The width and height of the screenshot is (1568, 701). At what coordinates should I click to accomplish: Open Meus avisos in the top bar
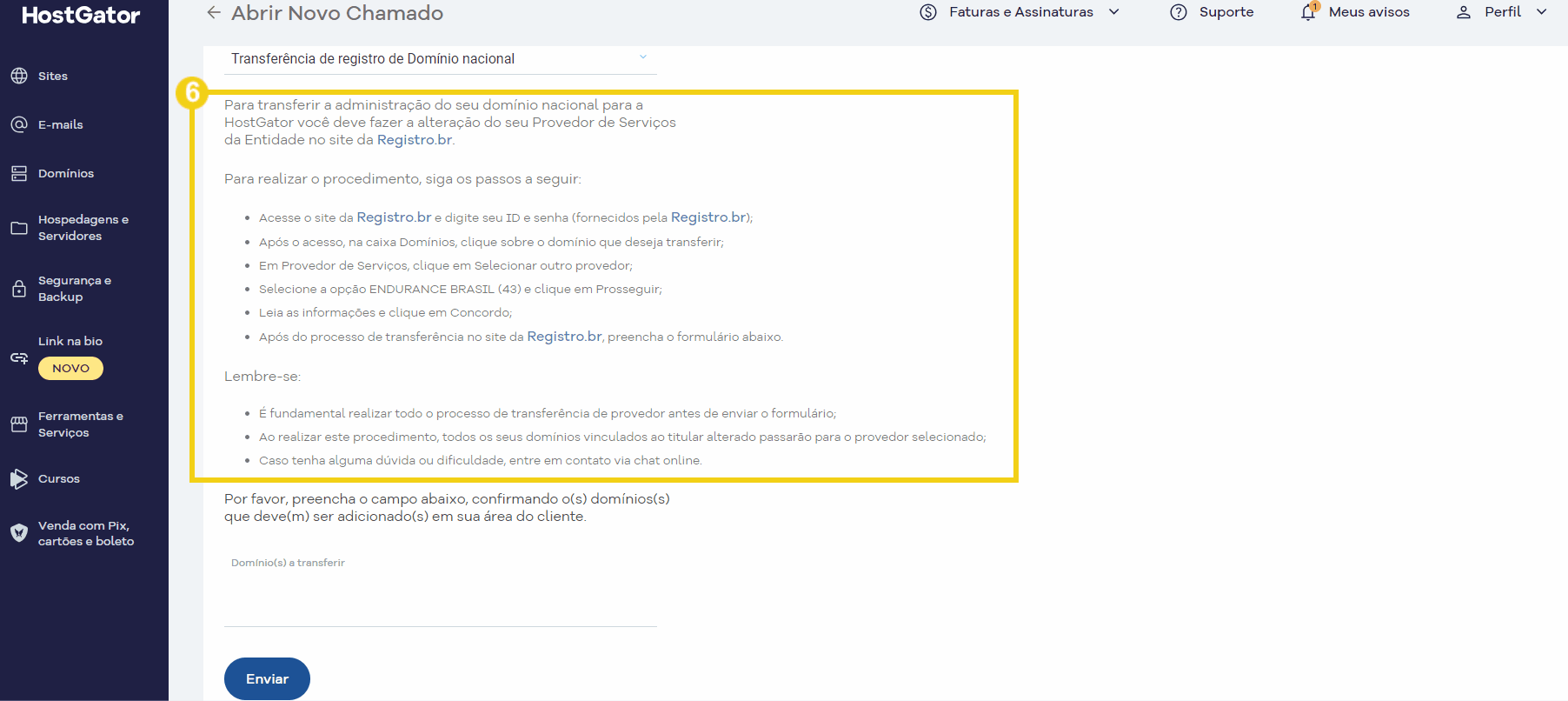(x=1369, y=12)
